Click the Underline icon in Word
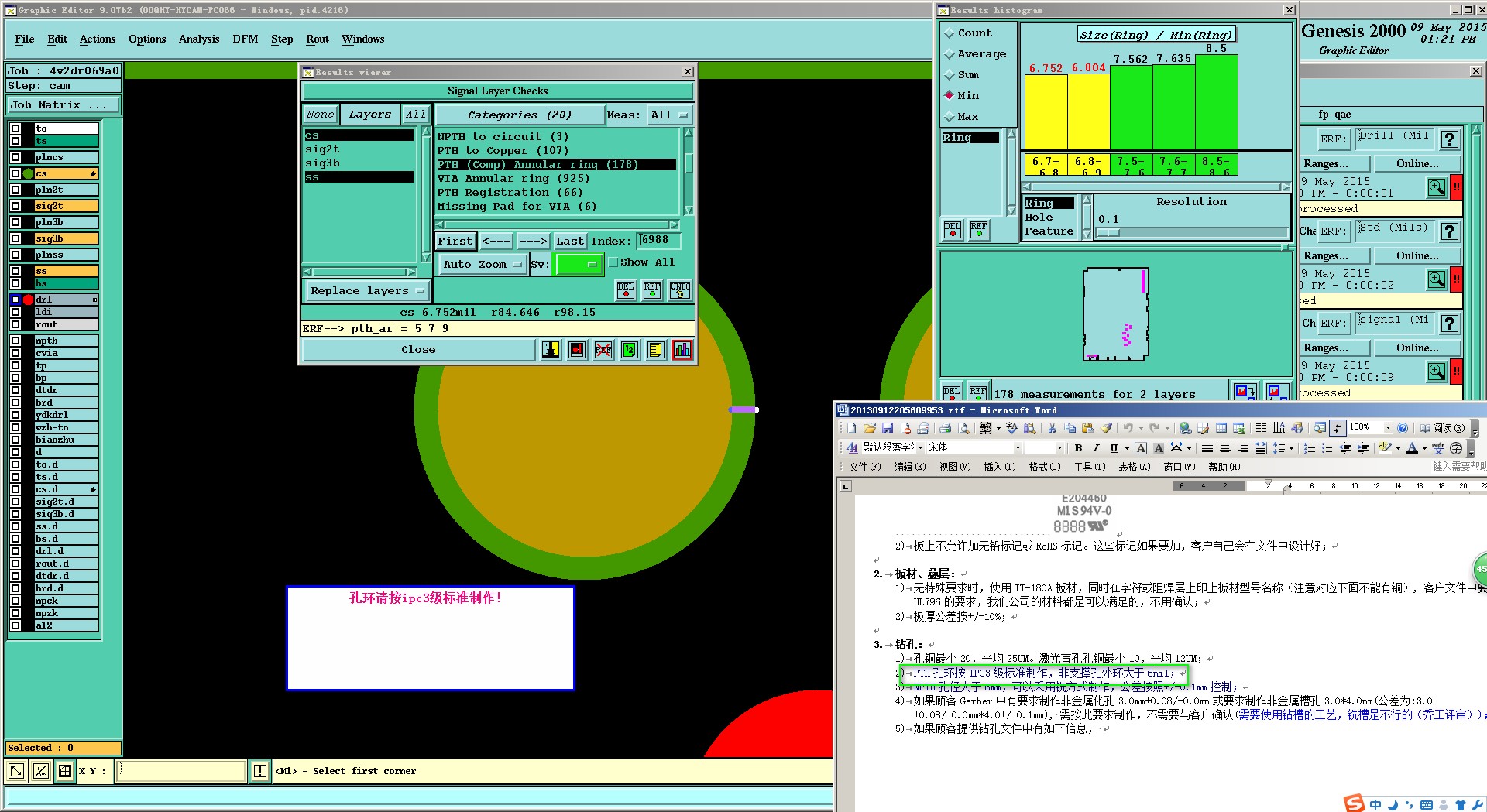 point(1114,448)
